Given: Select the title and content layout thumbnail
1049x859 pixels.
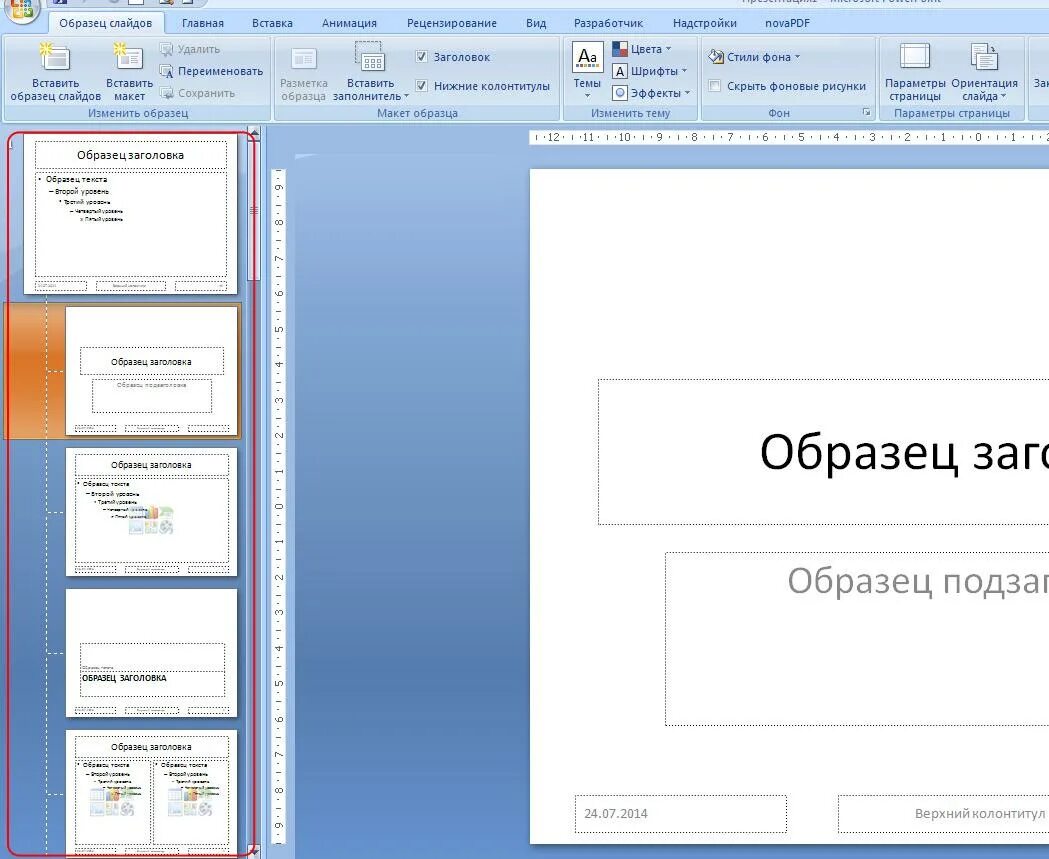Looking at the screenshot, I should [x=151, y=512].
